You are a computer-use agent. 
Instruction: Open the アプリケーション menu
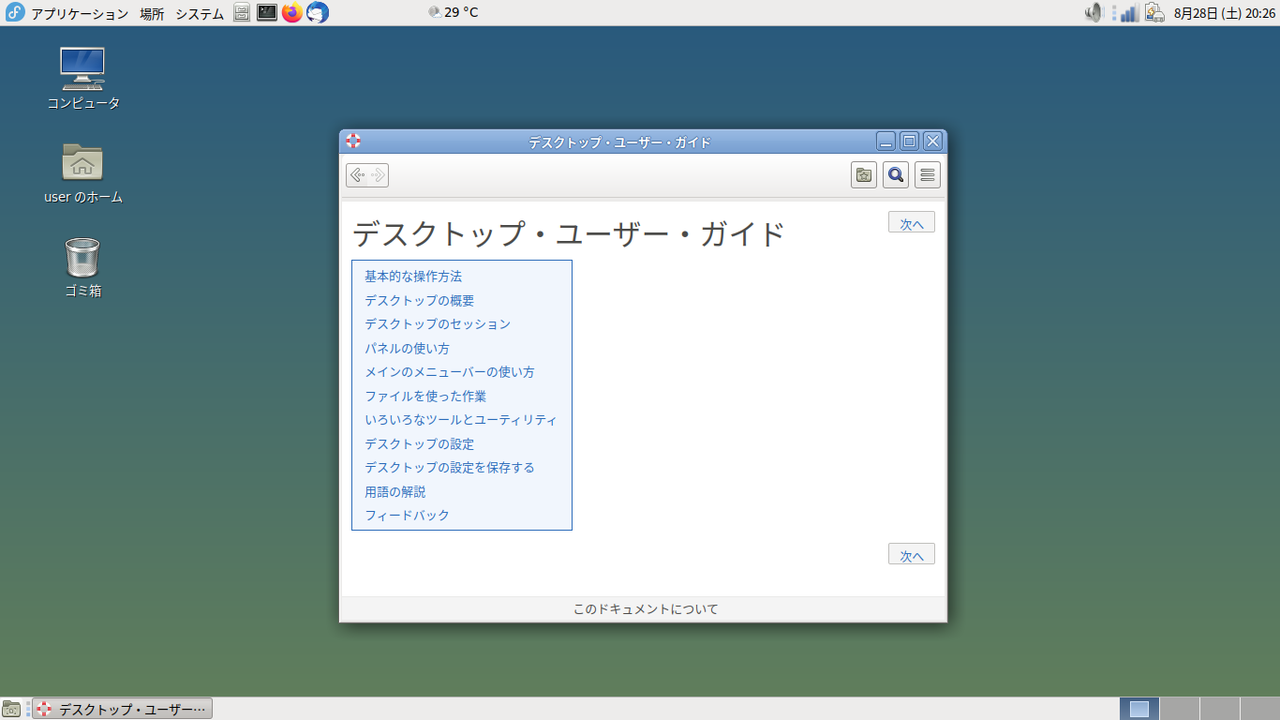[80, 14]
